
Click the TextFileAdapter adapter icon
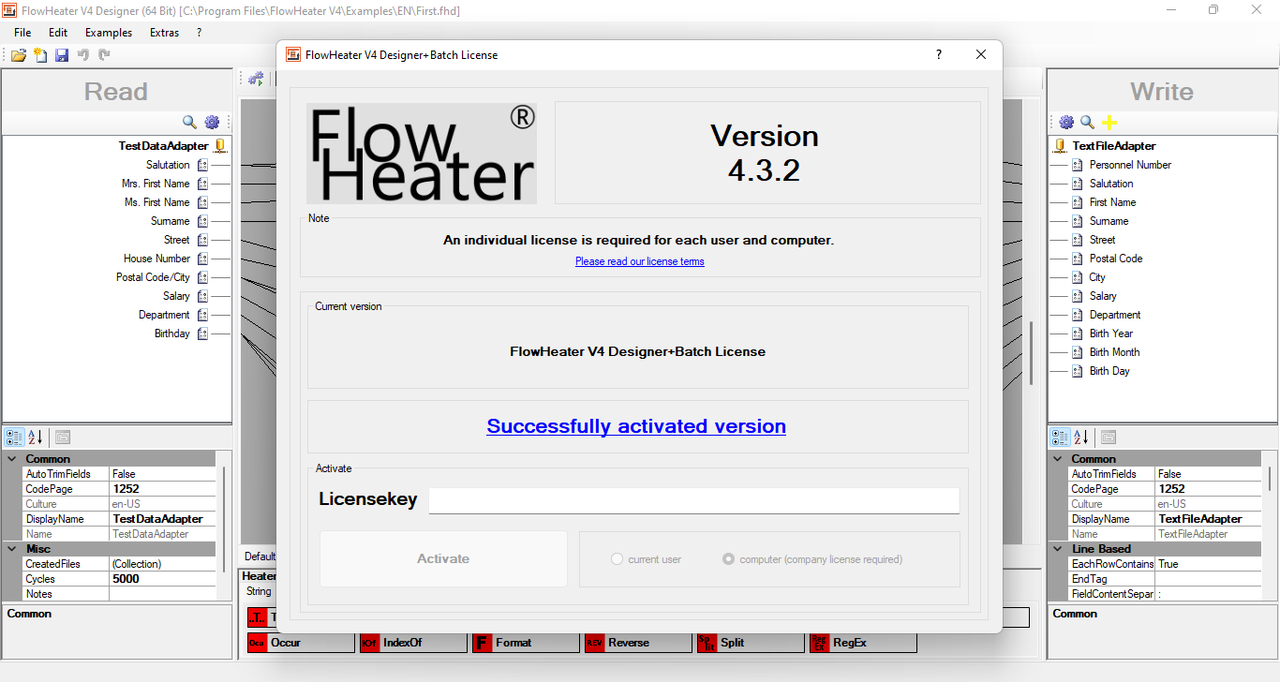(1060, 146)
